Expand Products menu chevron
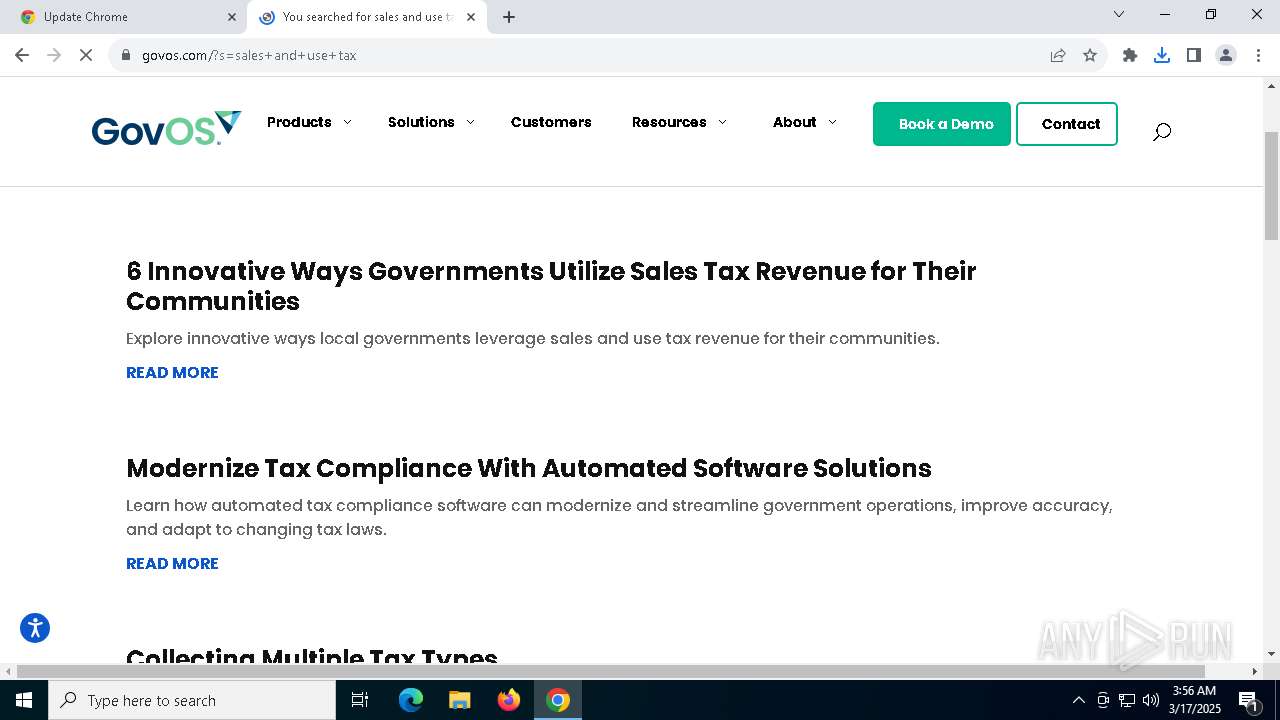 click(x=347, y=122)
